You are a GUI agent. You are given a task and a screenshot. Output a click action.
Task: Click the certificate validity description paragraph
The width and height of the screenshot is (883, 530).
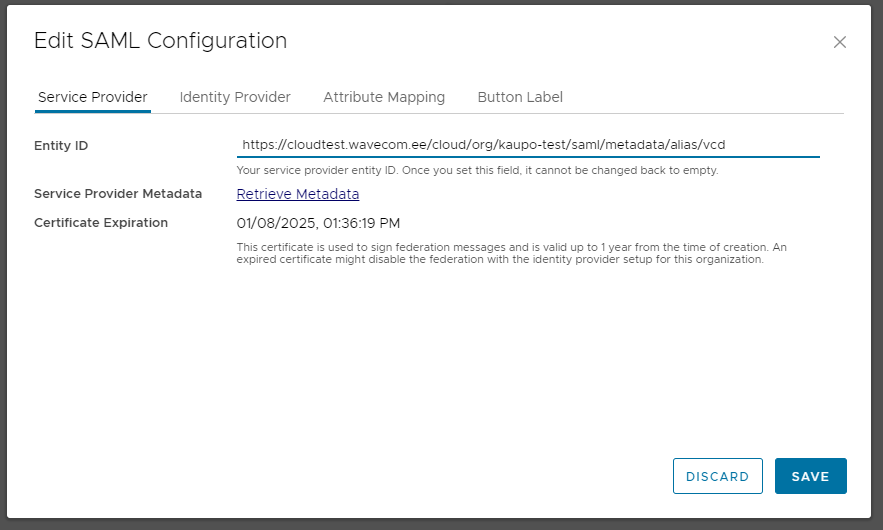[x=511, y=253]
